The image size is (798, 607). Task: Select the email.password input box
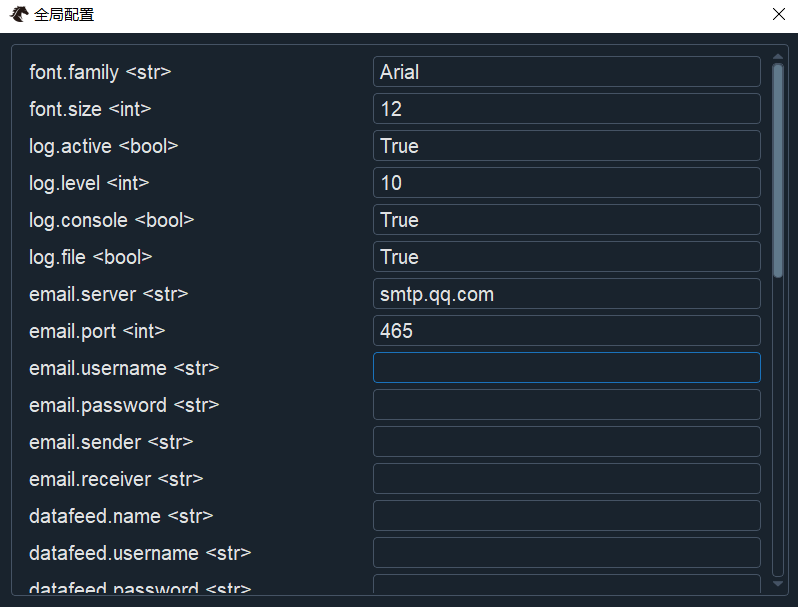click(566, 405)
